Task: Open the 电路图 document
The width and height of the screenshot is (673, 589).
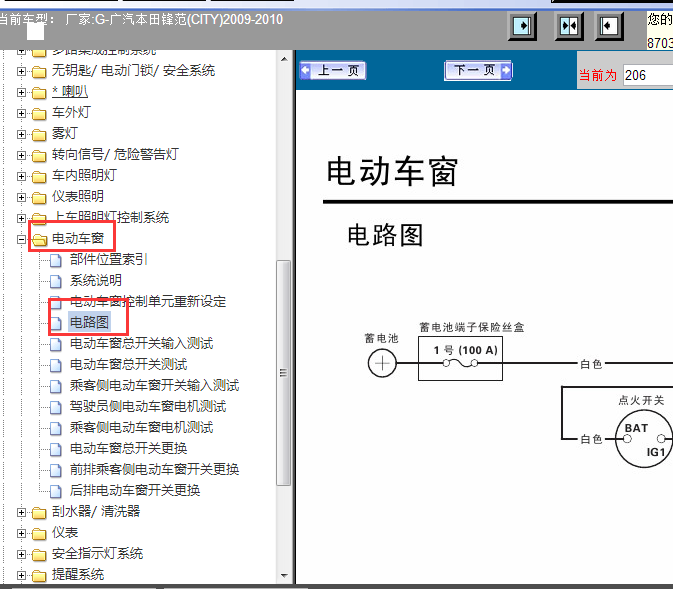Action: [x=89, y=322]
